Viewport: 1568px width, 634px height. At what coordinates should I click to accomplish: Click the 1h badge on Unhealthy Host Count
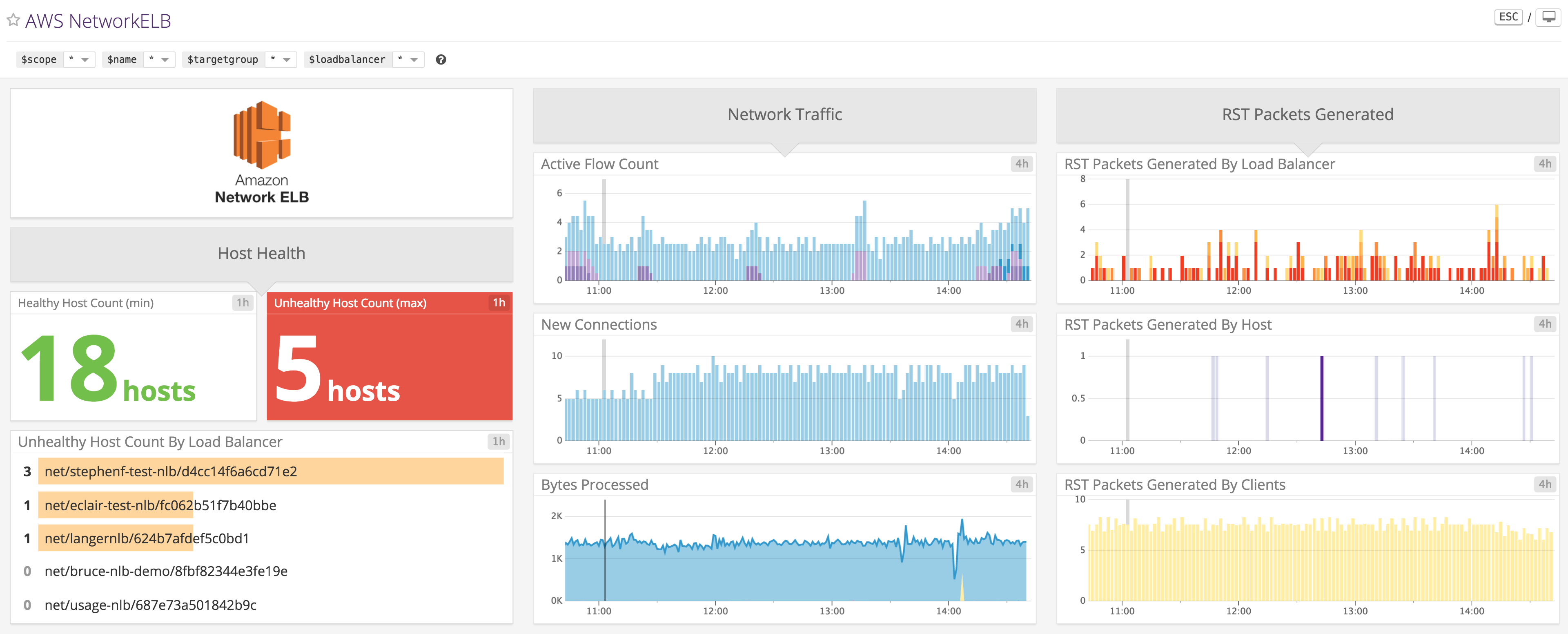(x=499, y=301)
